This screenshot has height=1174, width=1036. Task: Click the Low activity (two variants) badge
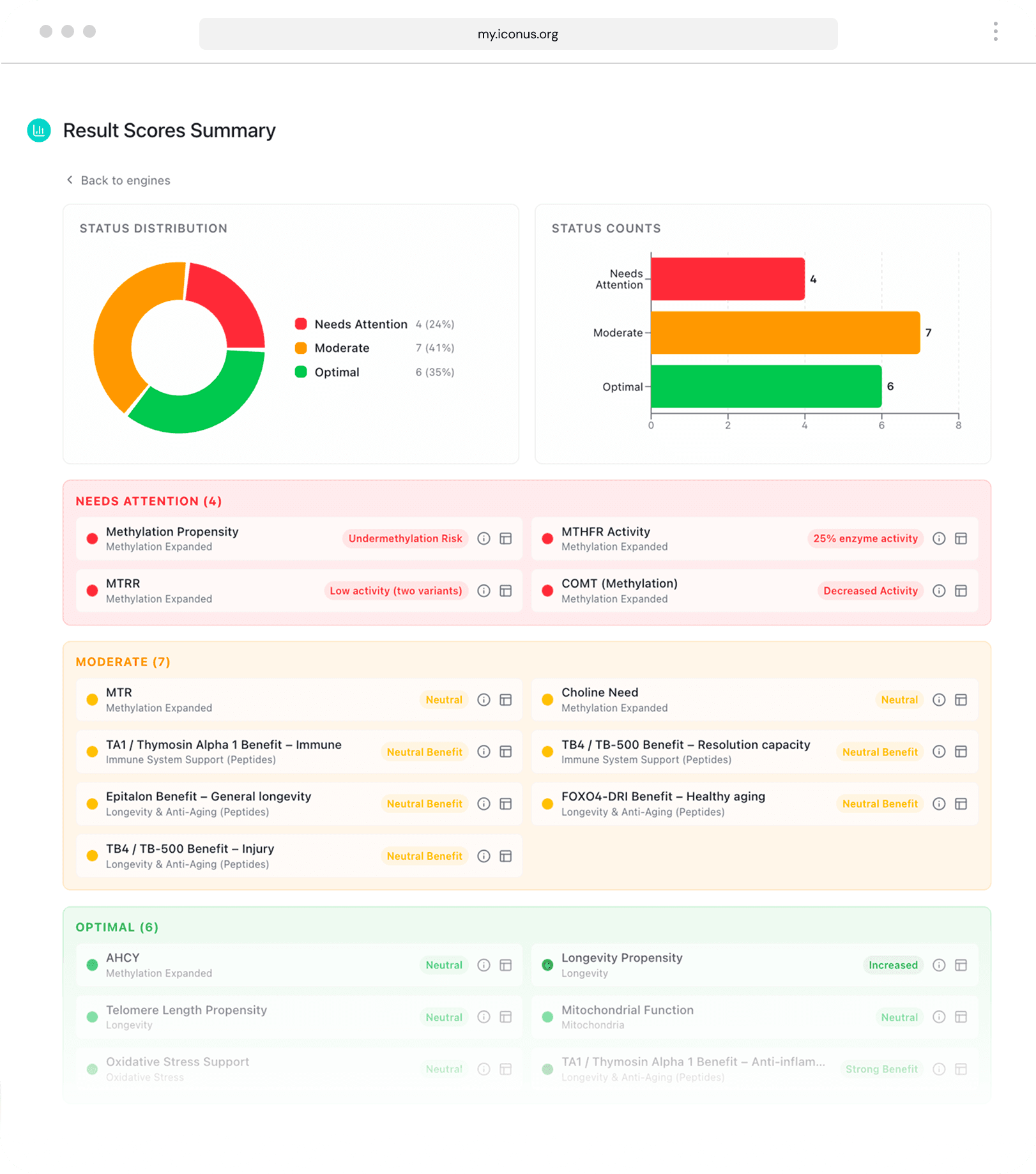[395, 591]
